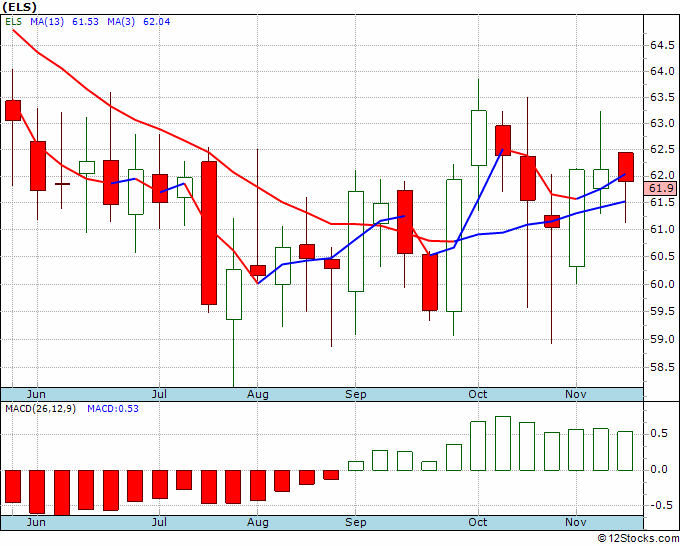Select Nov on the MACD panel time axis
The width and height of the screenshot is (680, 546).
tap(576, 522)
